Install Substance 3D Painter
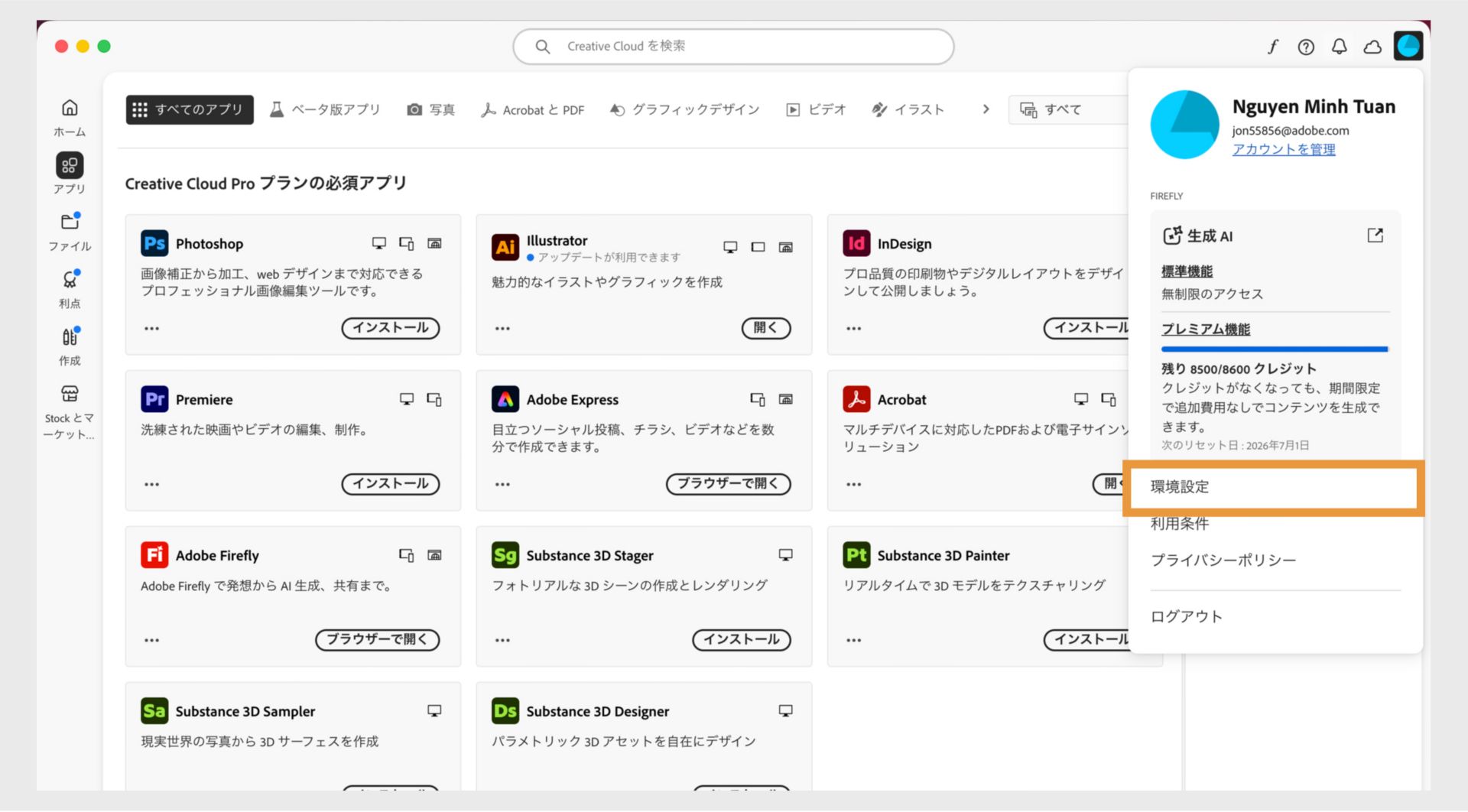The image size is (1468, 812). click(1087, 640)
